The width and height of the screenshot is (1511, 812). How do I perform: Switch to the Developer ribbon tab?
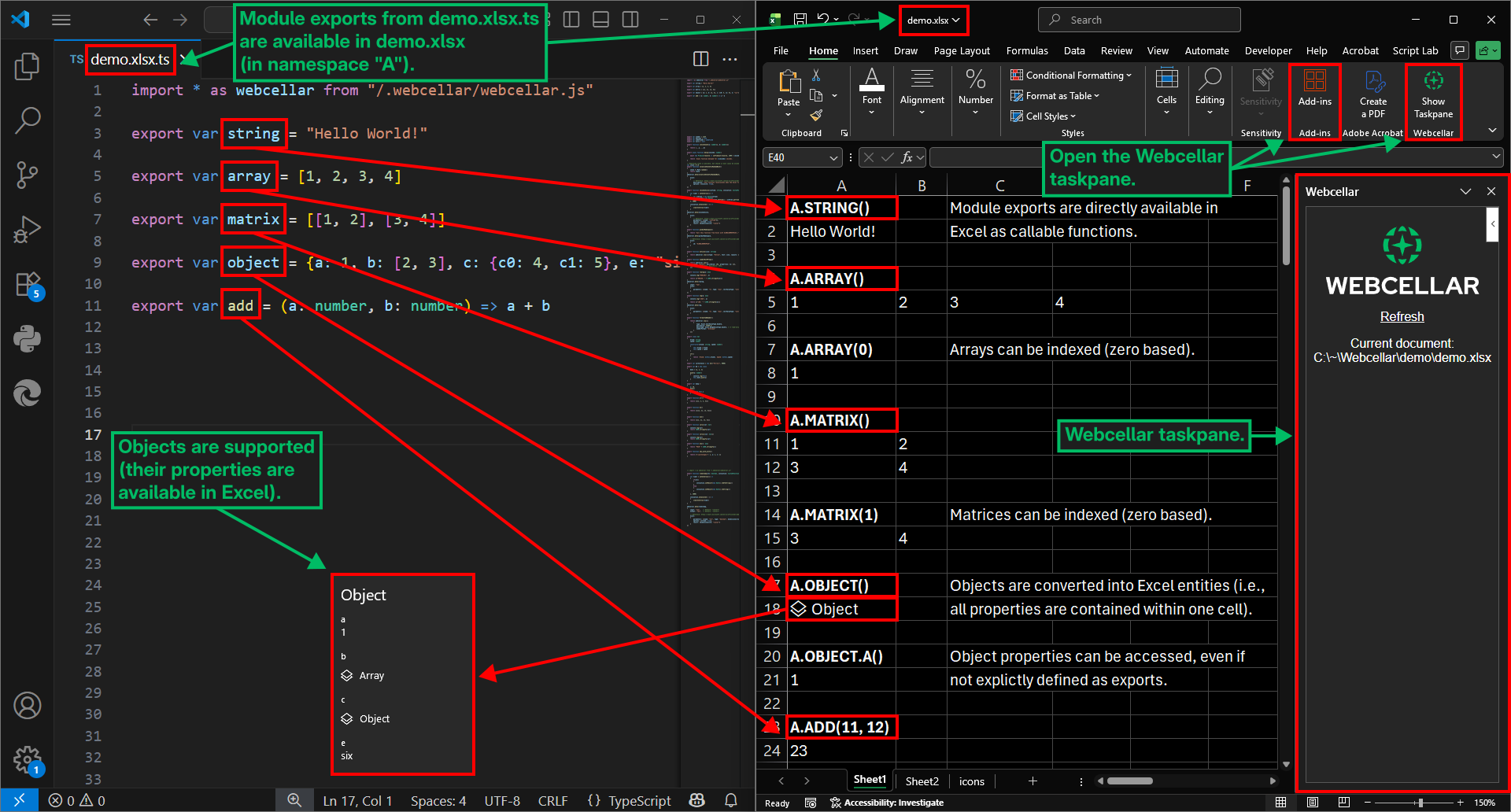pos(1268,51)
